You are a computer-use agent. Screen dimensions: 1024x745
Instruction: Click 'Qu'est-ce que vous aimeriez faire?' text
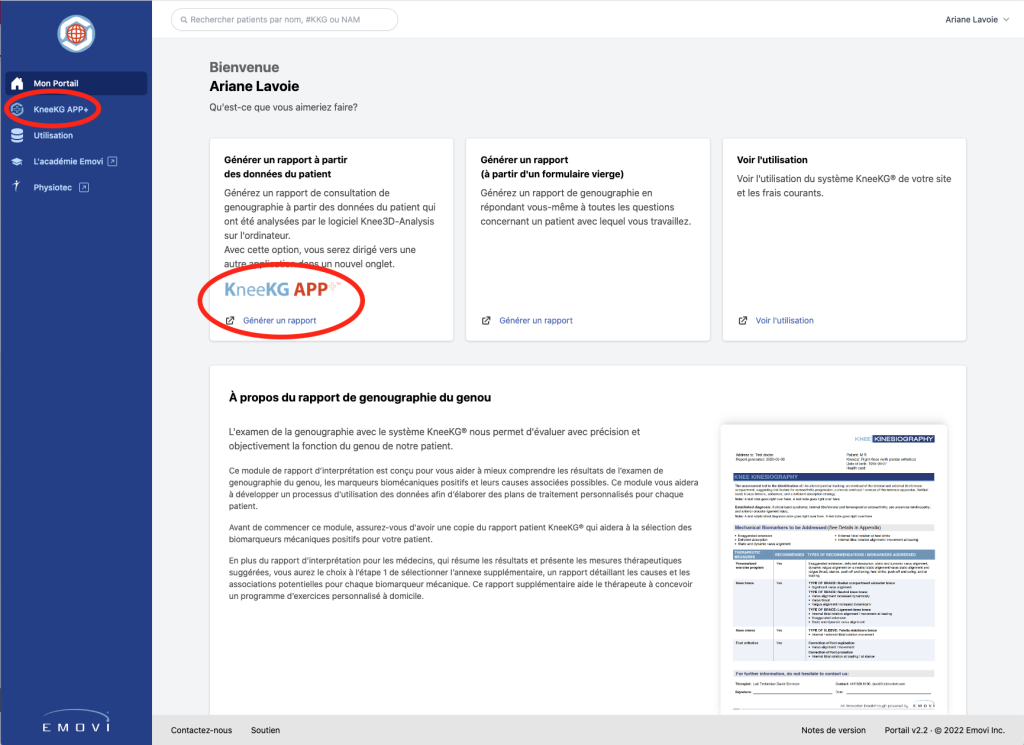(283, 107)
